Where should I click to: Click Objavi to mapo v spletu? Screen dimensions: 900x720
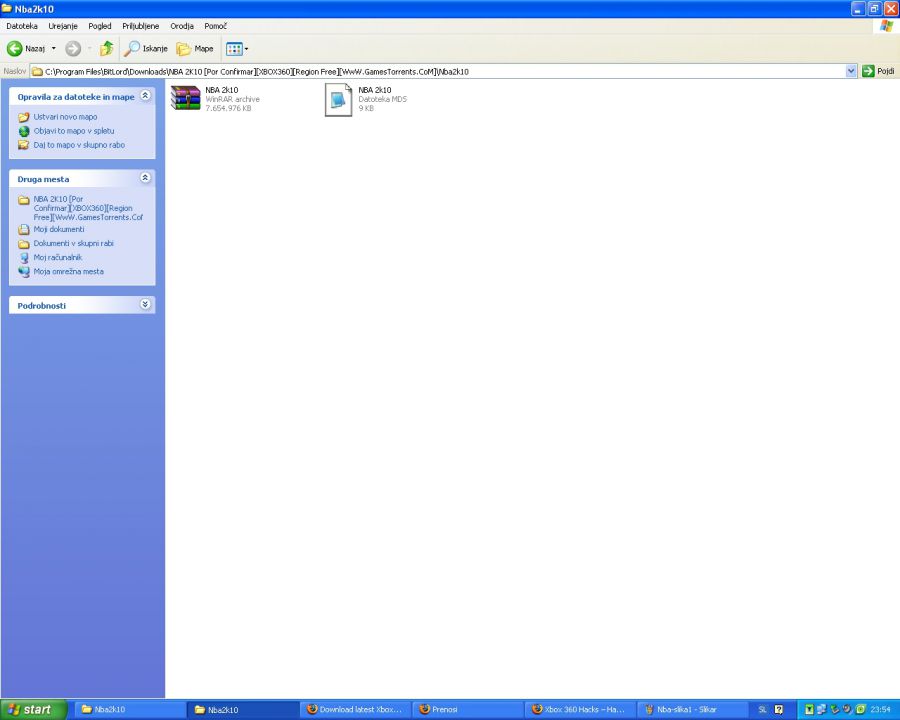coord(74,131)
